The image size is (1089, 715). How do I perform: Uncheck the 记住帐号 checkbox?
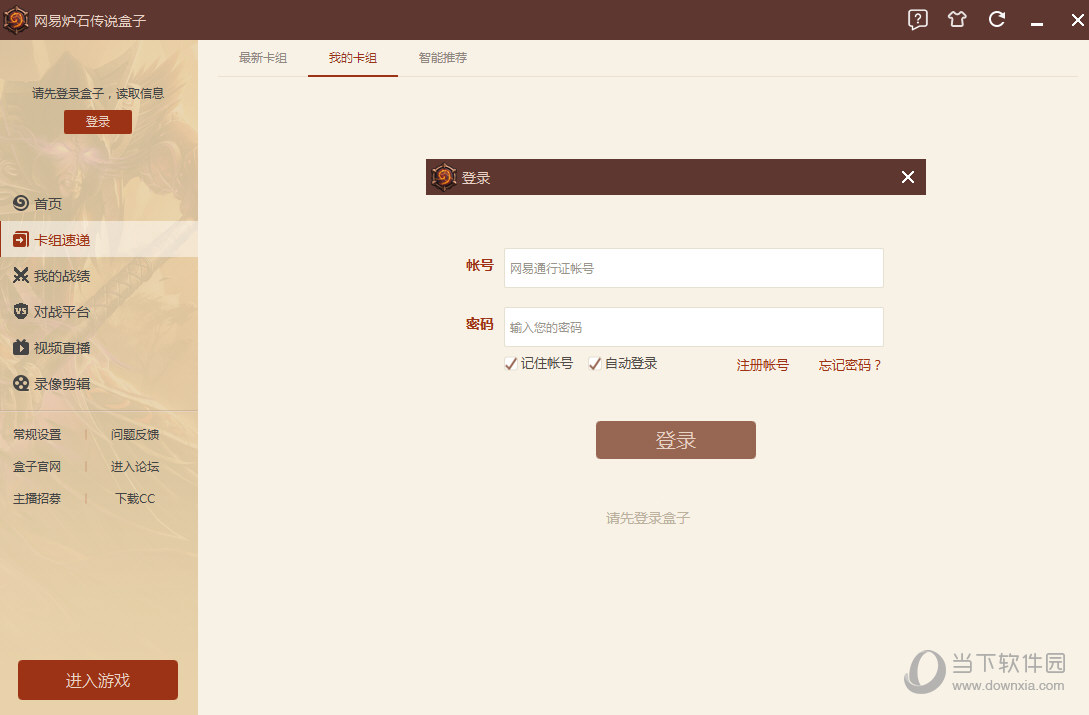pos(510,364)
